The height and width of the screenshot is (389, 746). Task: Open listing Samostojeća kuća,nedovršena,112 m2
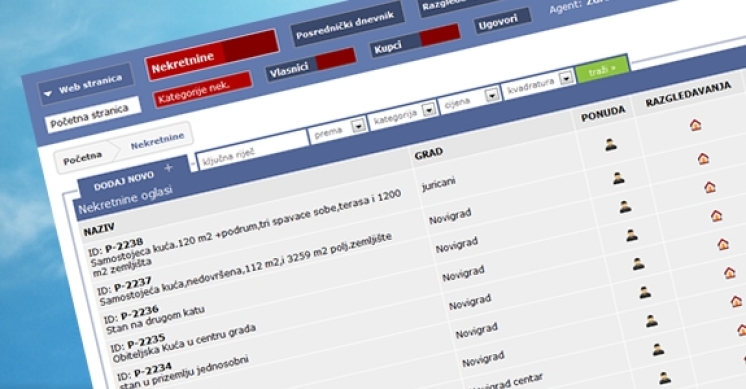[x=245, y=269]
